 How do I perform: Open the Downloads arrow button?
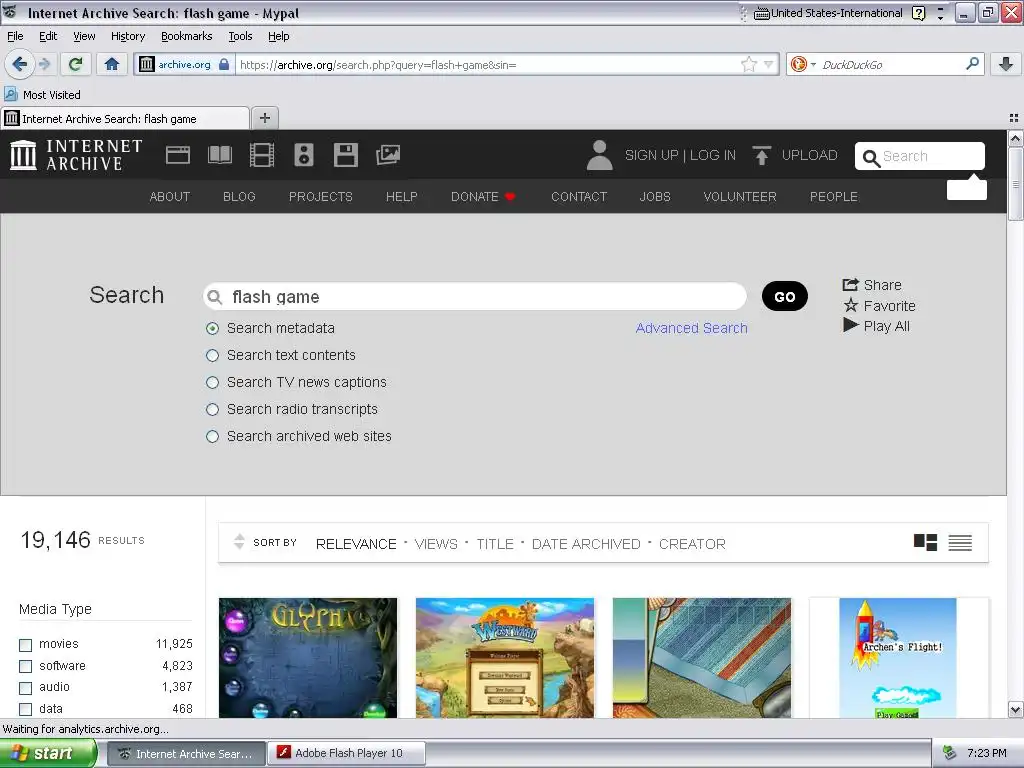tap(1006, 64)
